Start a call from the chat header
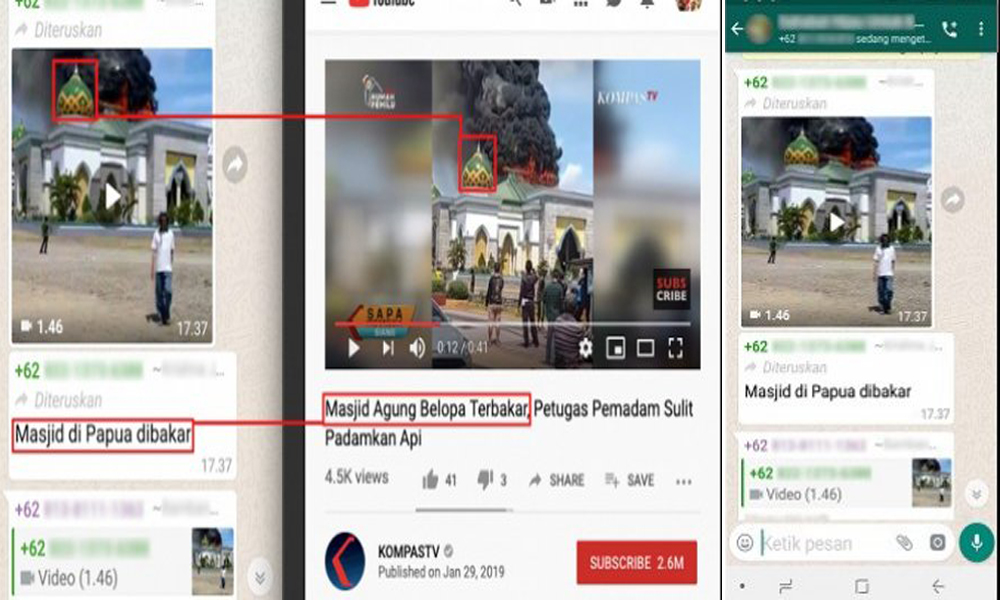 (x=949, y=29)
